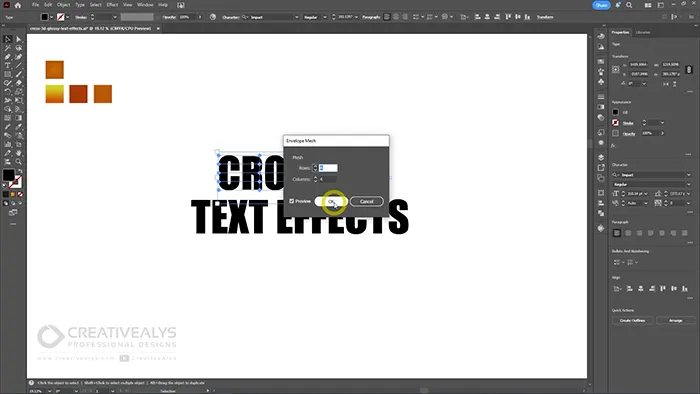Open the search icon in the top bar

click(x=629, y=5)
